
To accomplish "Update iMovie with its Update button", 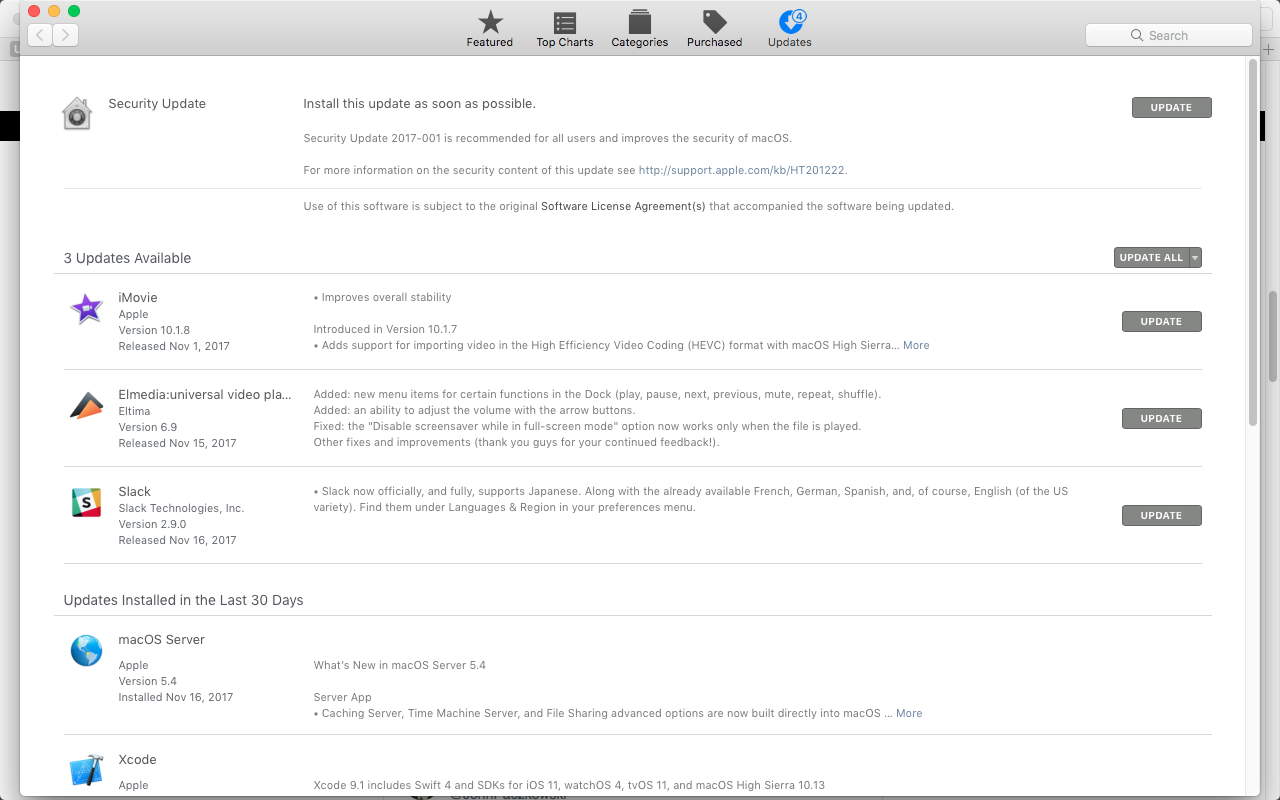I will [x=1161, y=321].
